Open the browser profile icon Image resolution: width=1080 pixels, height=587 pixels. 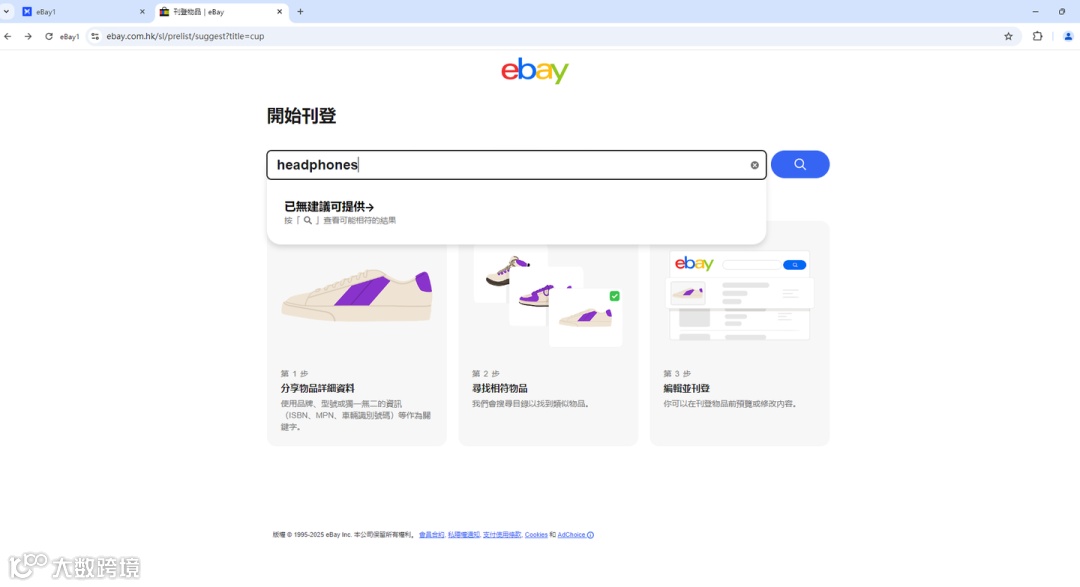pos(1068,37)
